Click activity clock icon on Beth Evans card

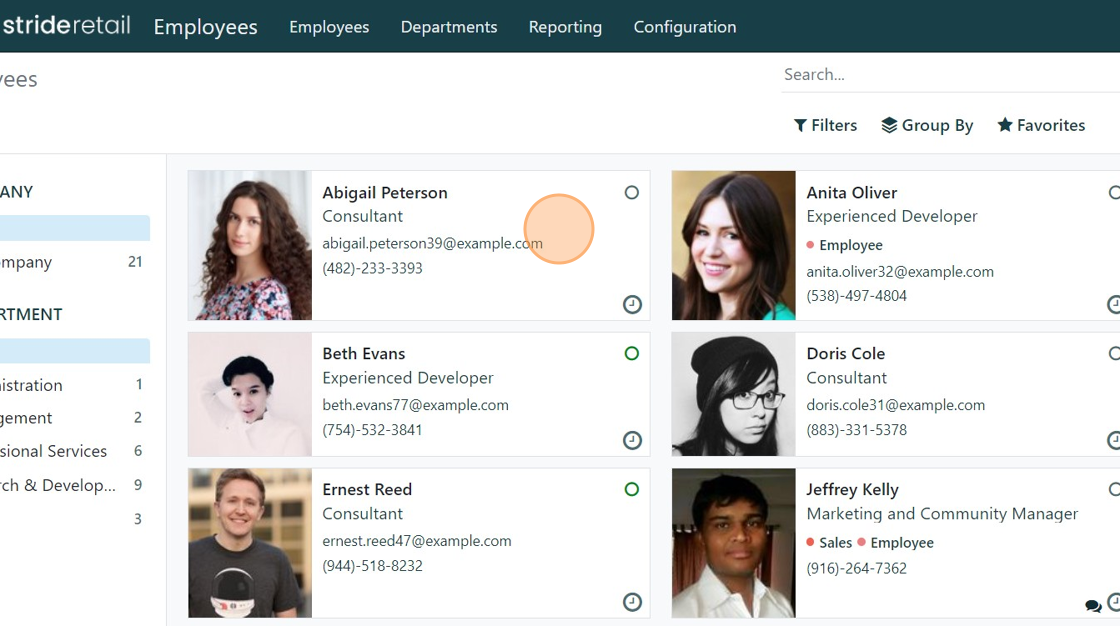coord(632,440)
